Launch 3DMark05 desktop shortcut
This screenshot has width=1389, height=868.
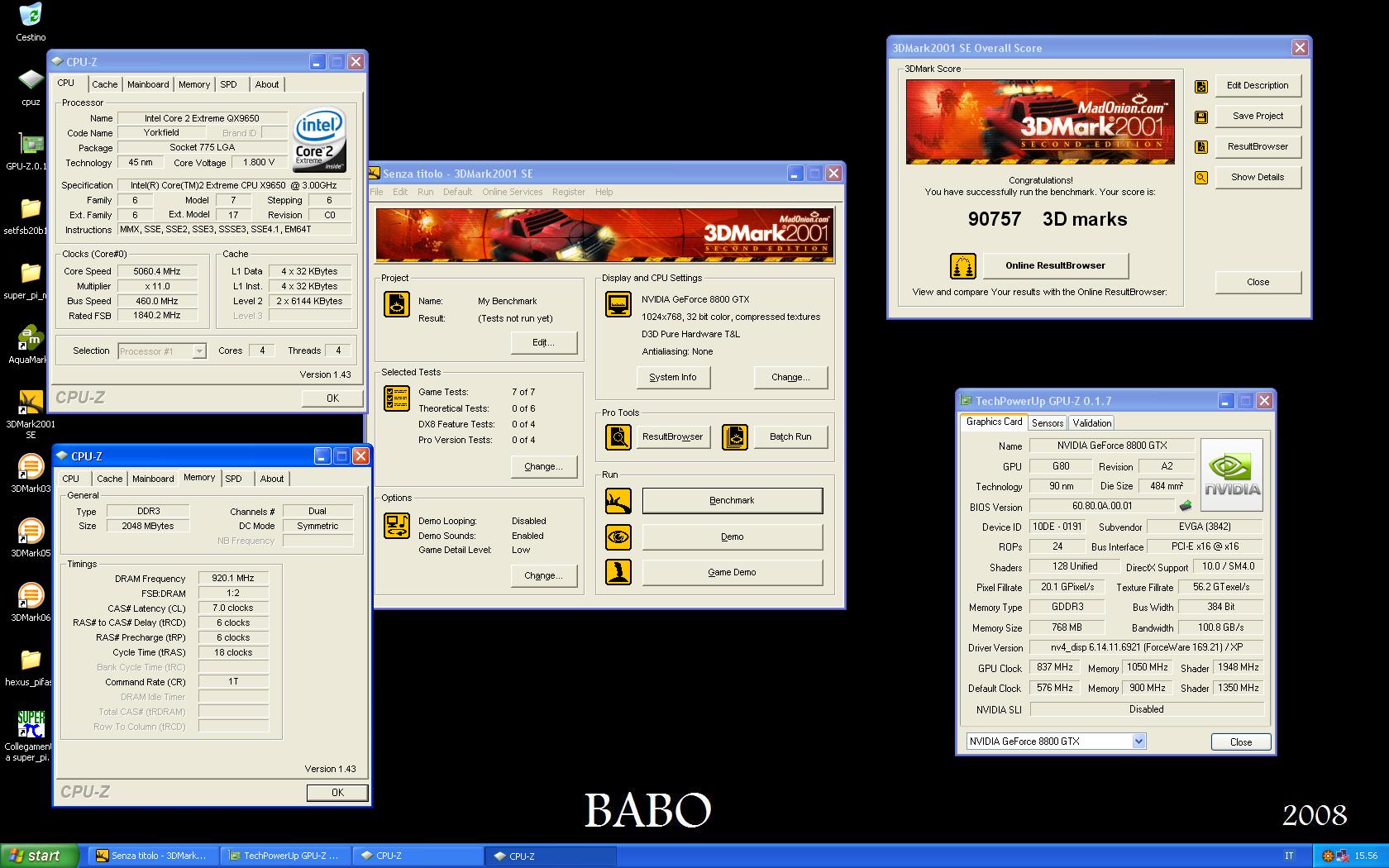tap(31, 531)
